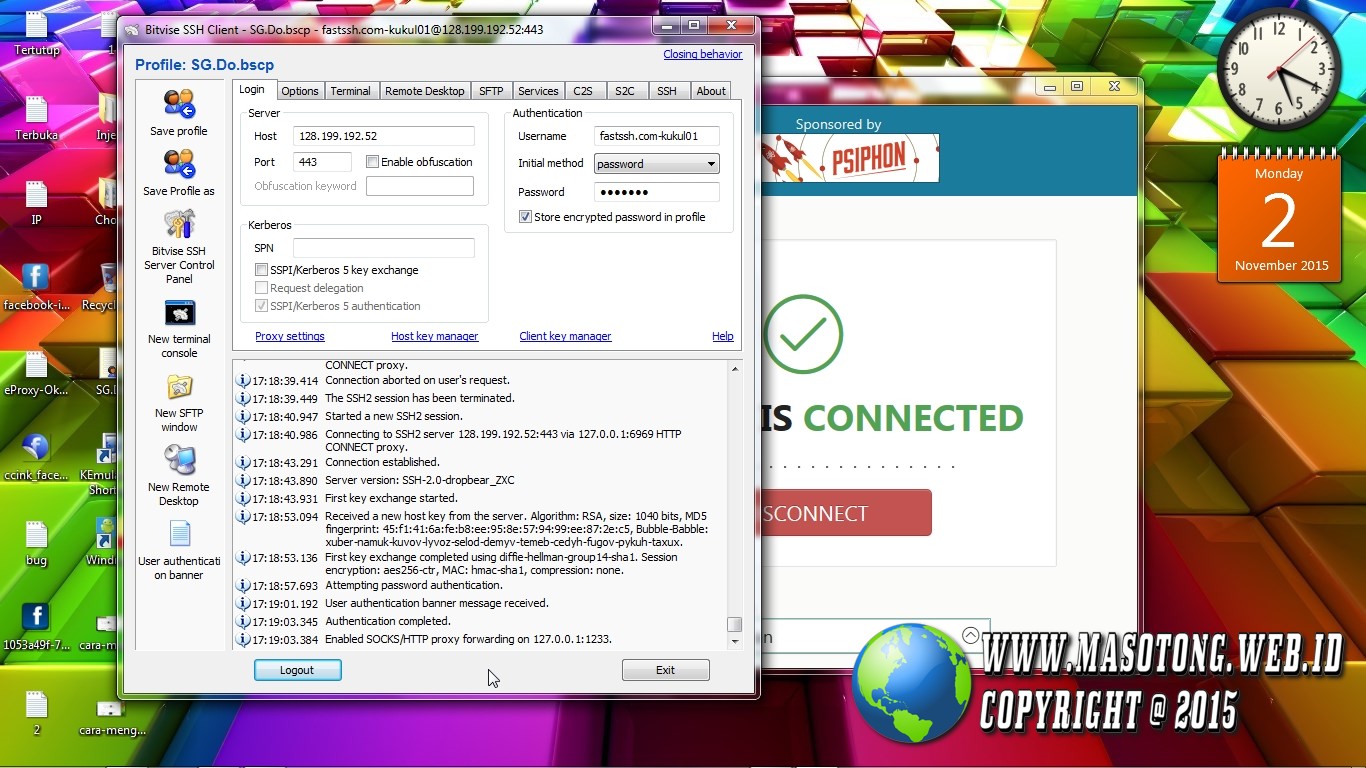Screen dimensions: 1366x768
Task: Open the SFTP tab
Action: pos(491,91)
